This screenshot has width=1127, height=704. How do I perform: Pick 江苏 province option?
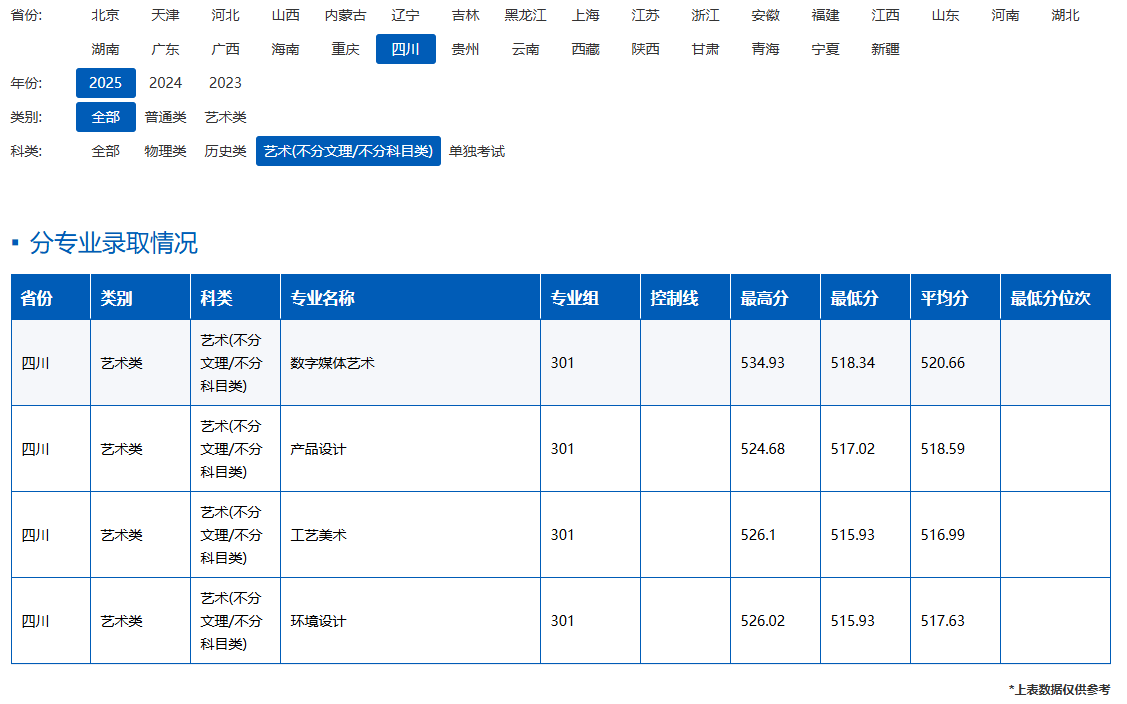coord(645,15)
